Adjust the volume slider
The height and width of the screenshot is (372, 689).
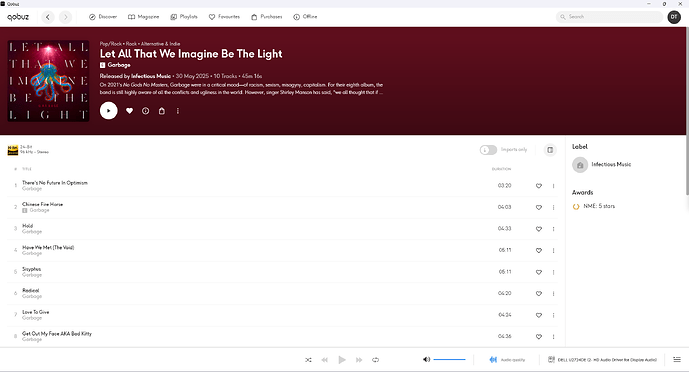(x=449, y=359)
